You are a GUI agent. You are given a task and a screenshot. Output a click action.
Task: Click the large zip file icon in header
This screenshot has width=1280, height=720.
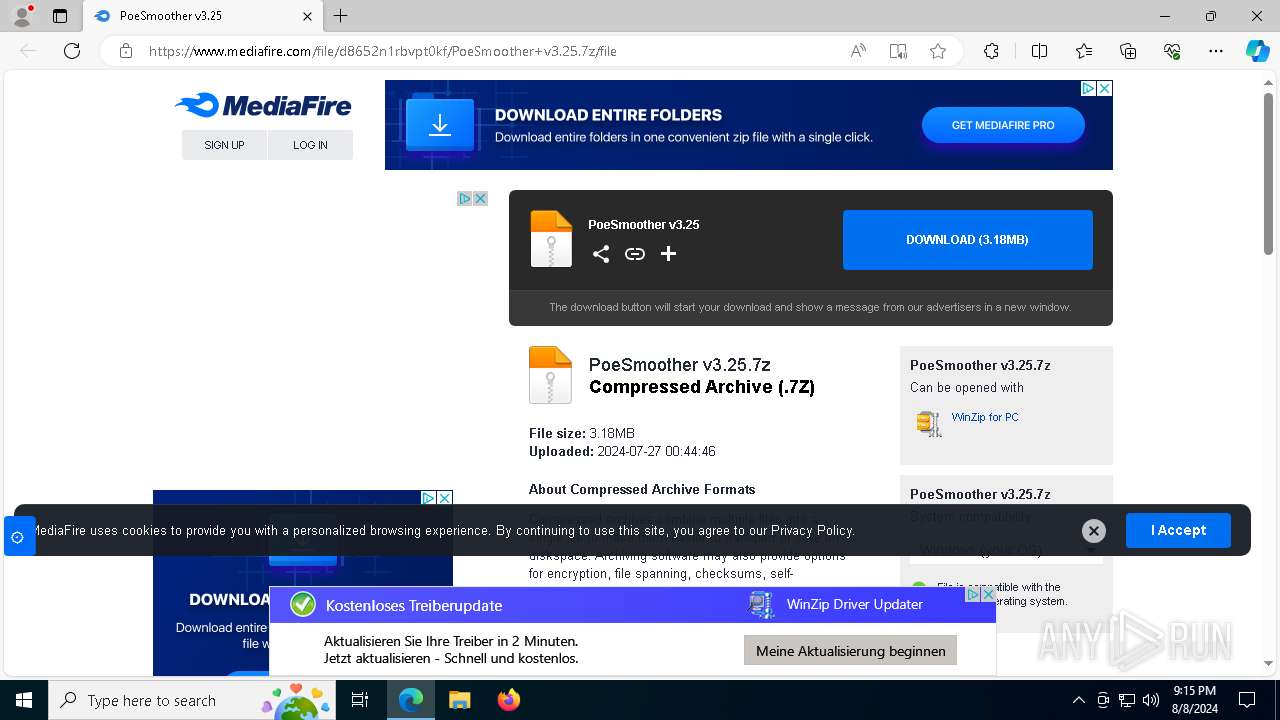point(551,239)
